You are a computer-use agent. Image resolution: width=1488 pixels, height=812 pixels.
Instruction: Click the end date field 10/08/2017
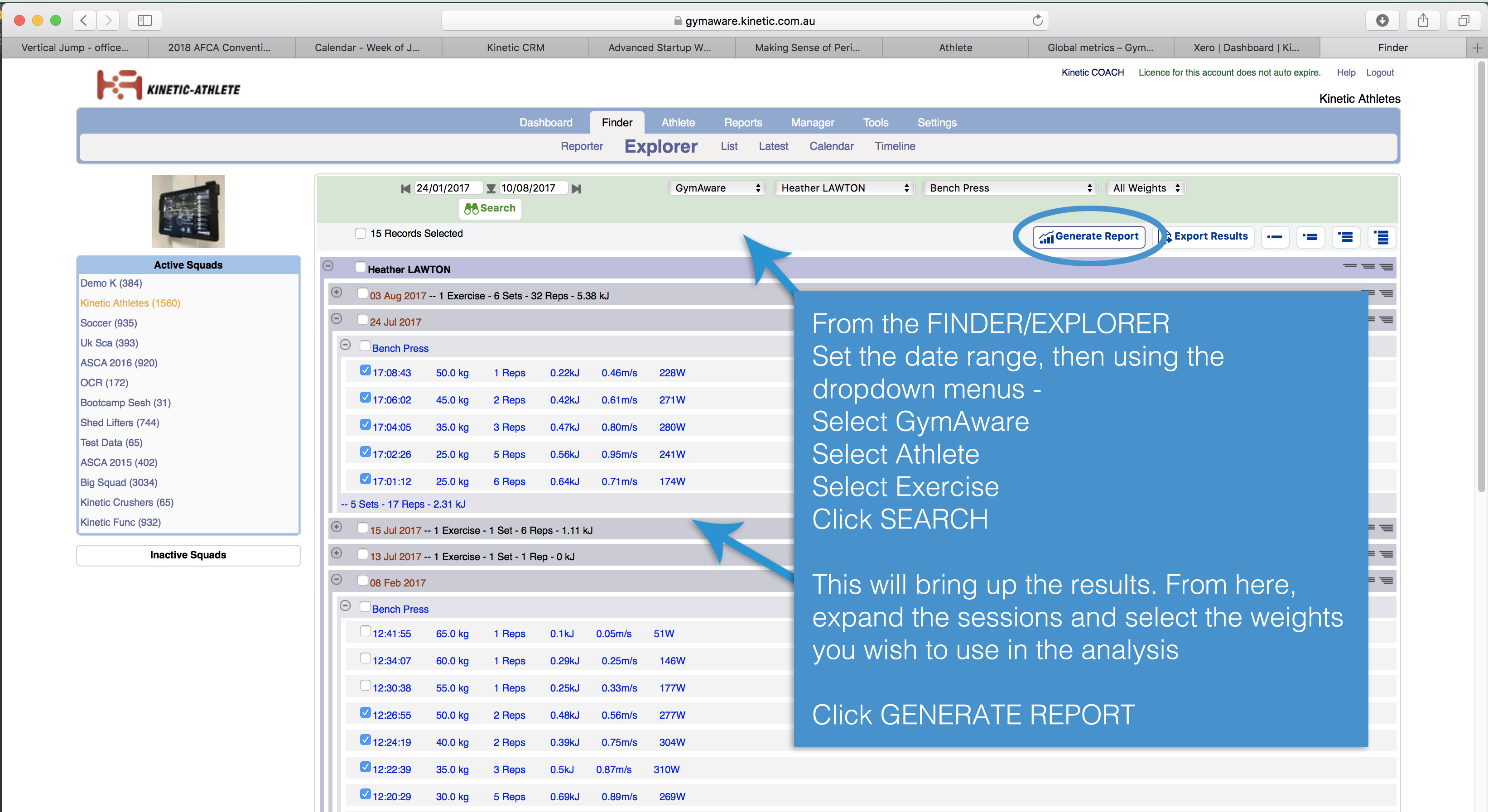pyautogui.click(x=533, y=188)
